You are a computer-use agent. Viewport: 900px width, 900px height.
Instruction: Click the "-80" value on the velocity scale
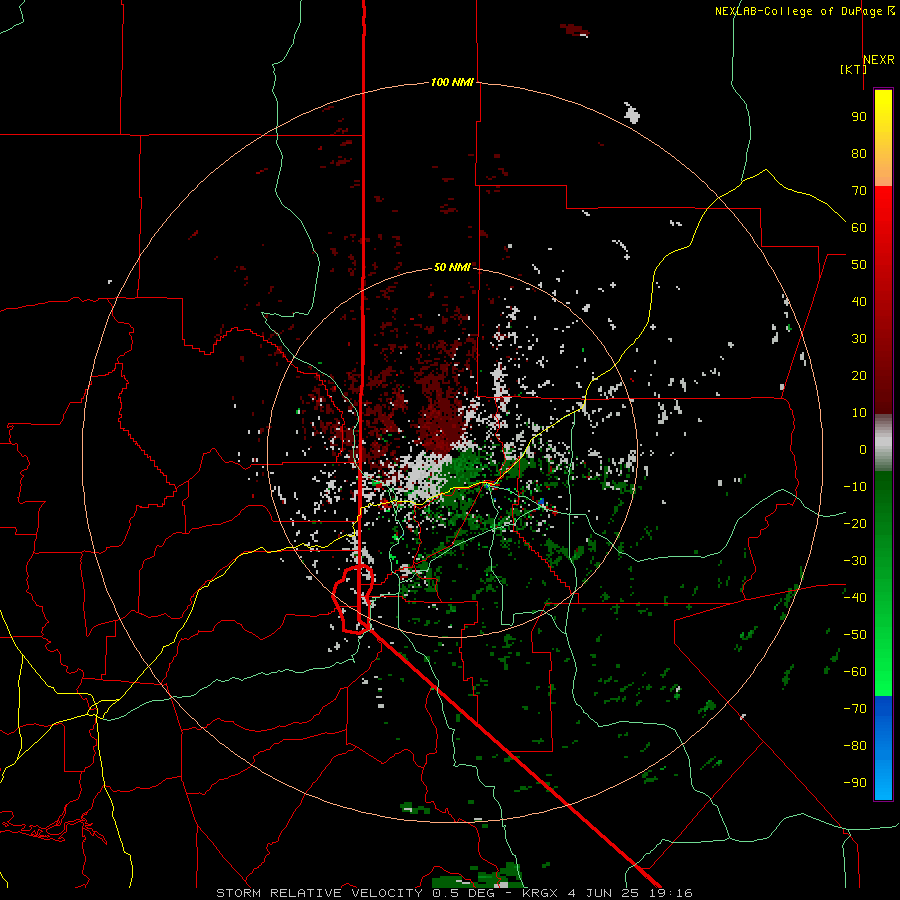click(855, 746)
